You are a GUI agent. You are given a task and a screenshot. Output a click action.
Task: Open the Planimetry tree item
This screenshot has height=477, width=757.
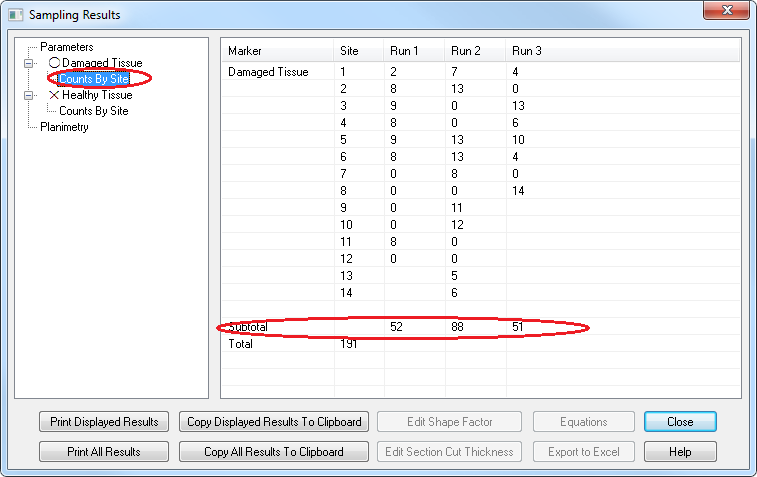[64, 127]
